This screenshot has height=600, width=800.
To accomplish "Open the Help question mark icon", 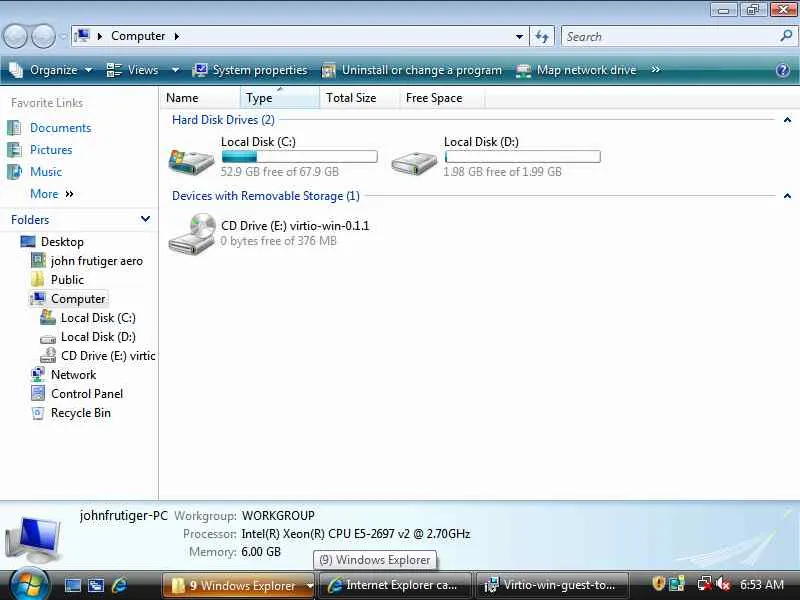I will click(x=783, y=70).
